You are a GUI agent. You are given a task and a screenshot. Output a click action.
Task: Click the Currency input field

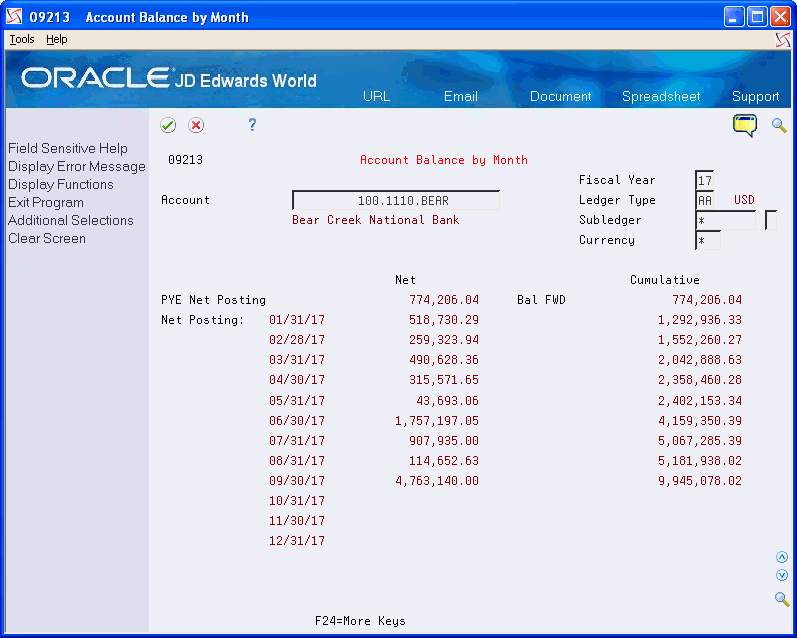pos(708,240)
